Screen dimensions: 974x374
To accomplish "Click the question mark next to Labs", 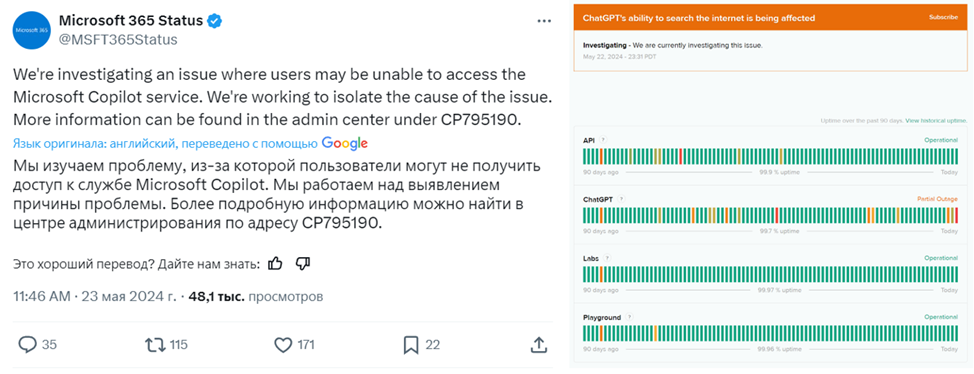I will point(608,258).
